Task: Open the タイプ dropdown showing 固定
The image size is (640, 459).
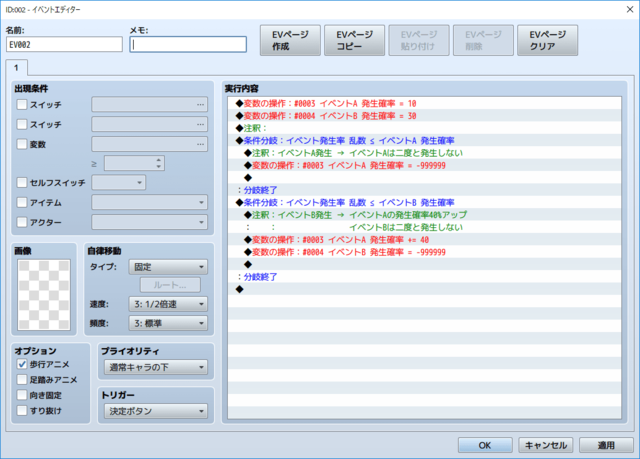Action: tap(168, 267)
